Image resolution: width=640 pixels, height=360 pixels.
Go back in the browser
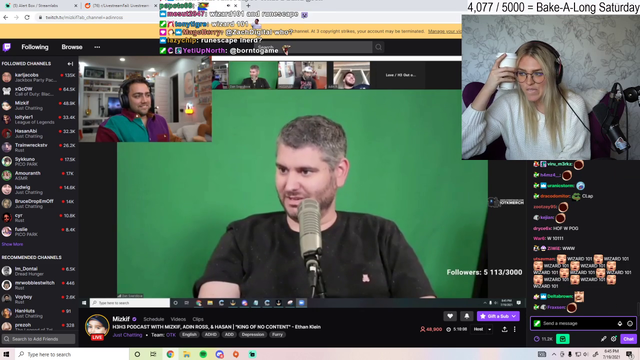point(5,18)
